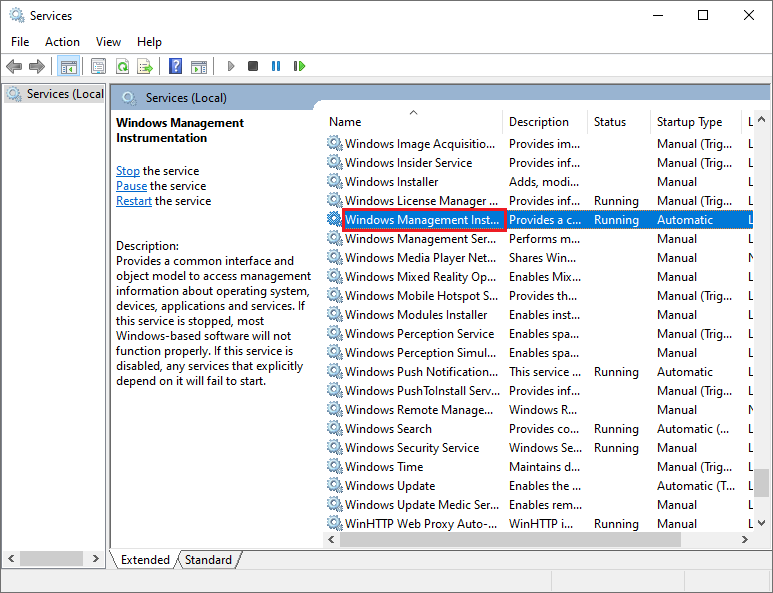Select Windows Push Notification... service
This screenshot has height=593, width=773.
click(x=422, y=372)
